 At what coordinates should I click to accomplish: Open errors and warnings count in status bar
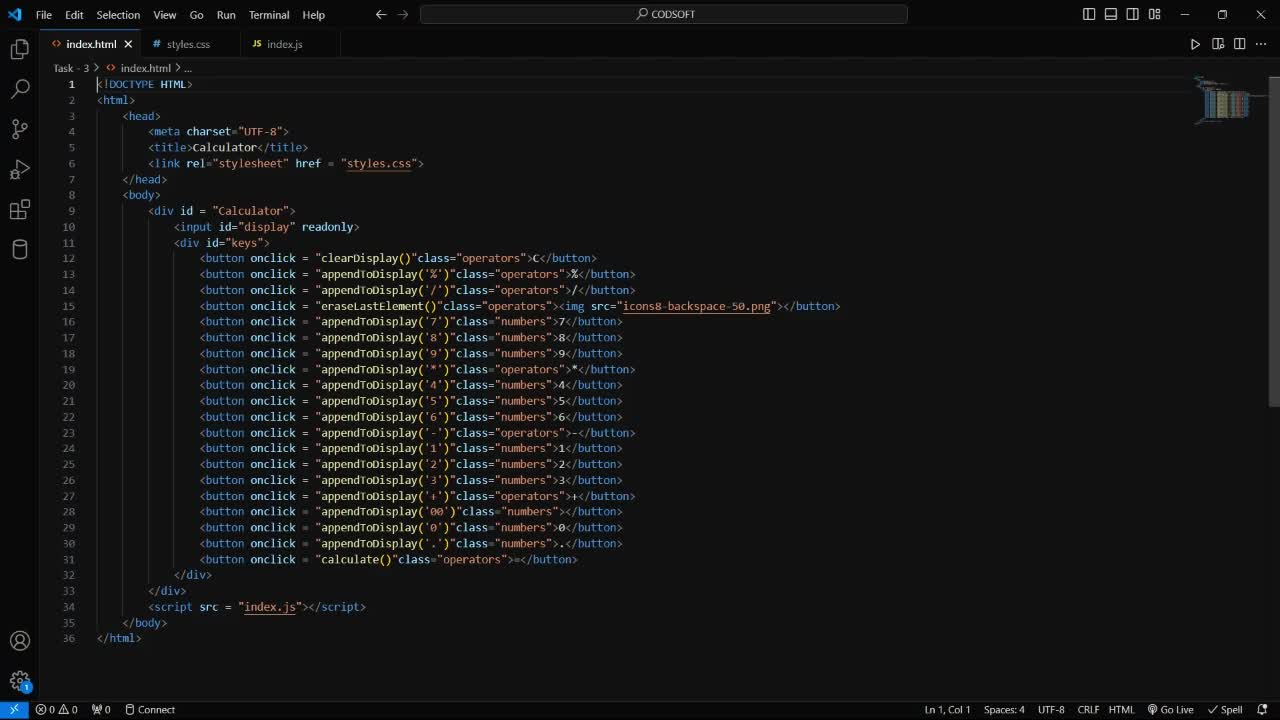coord(56,710)
